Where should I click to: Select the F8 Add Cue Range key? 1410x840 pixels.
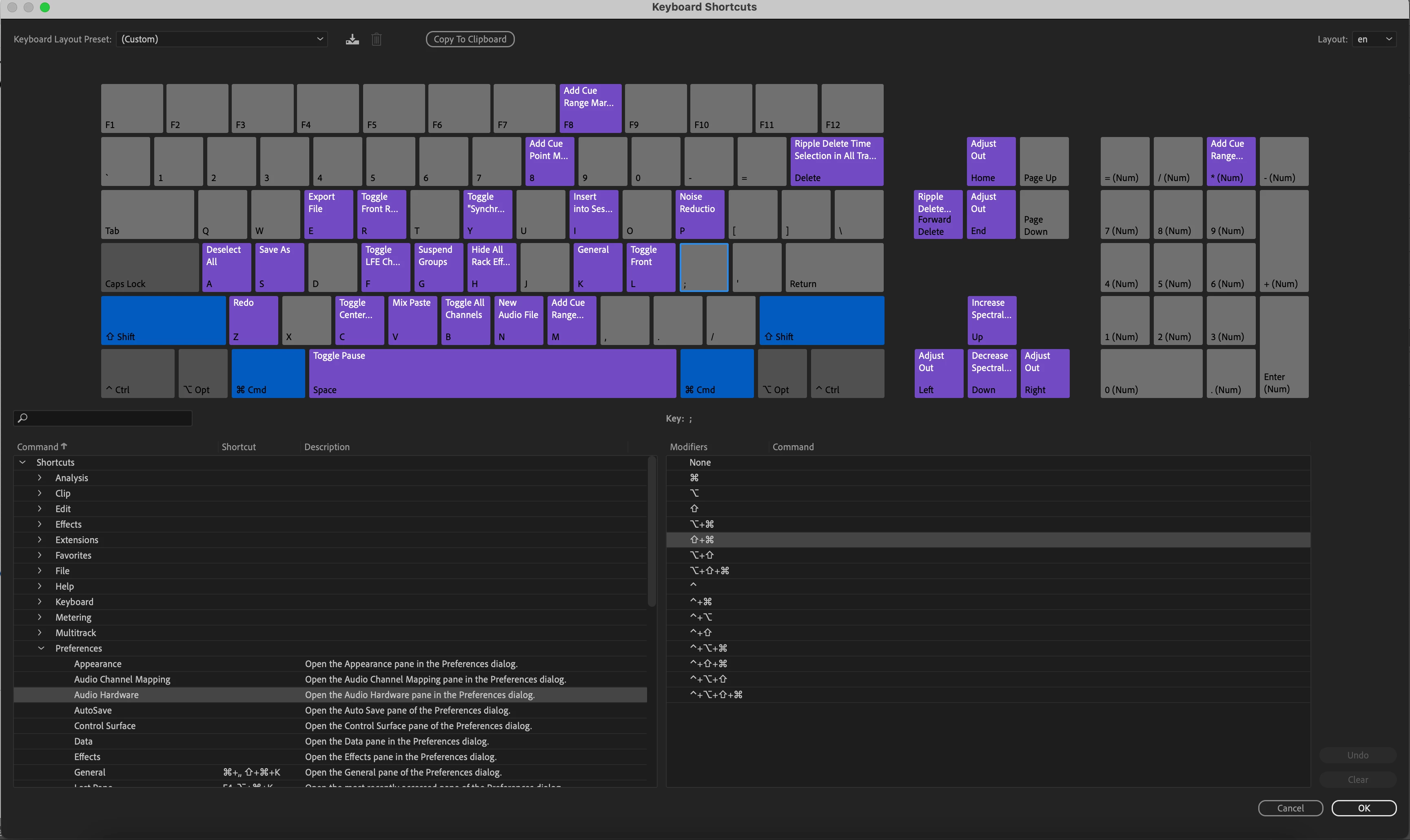(590, 108)
